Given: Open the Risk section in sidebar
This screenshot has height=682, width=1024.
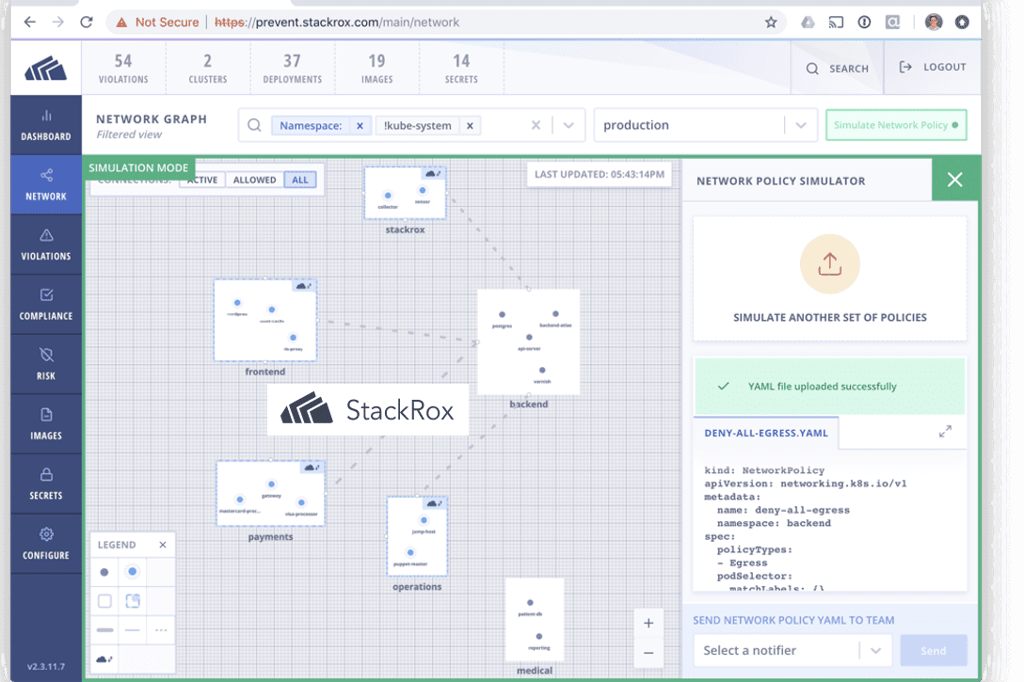Looking at the screenshot, I should [x=46, y=365].
